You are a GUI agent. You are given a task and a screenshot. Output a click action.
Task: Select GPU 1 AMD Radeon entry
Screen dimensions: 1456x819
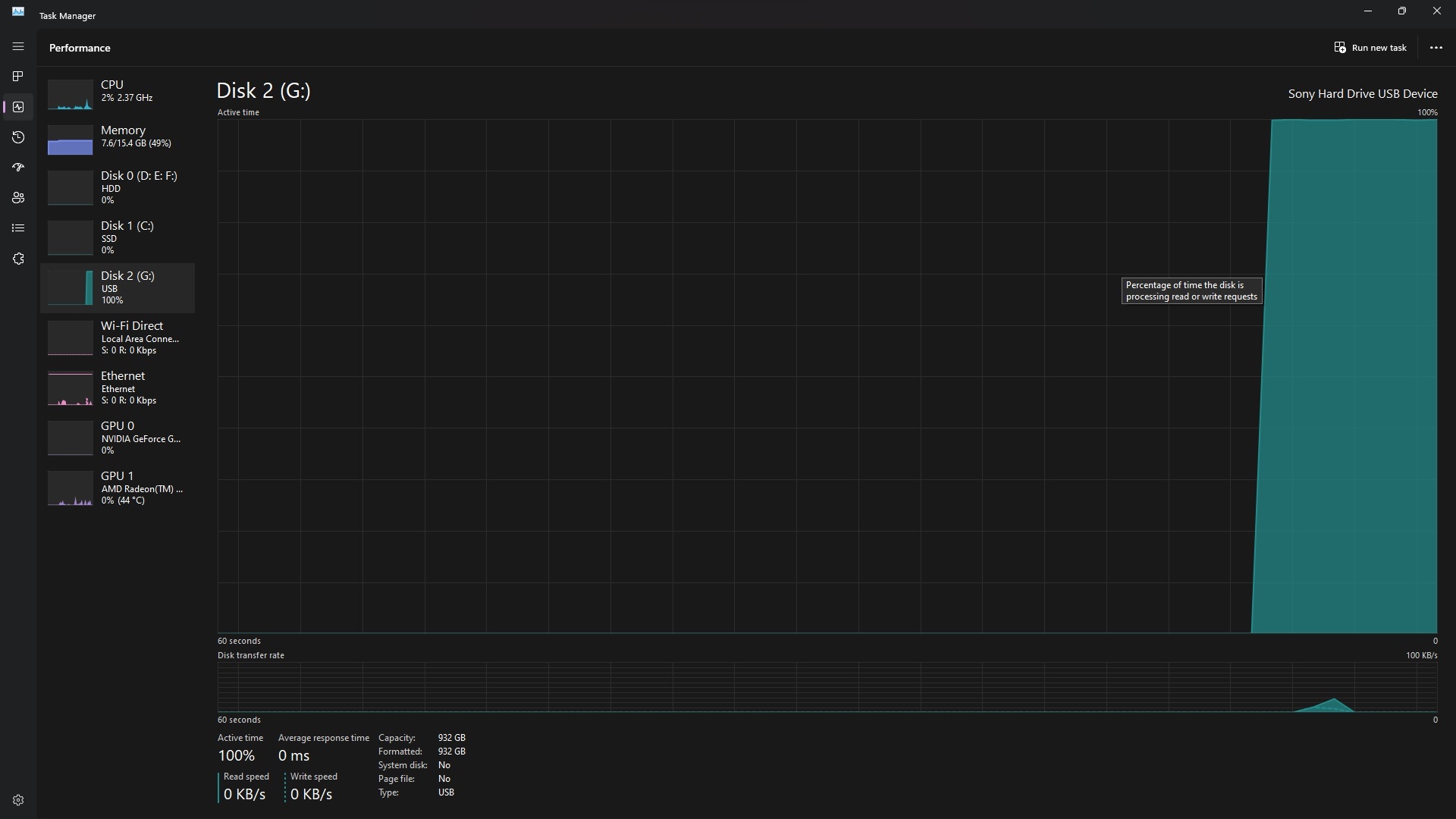point(118,488)
